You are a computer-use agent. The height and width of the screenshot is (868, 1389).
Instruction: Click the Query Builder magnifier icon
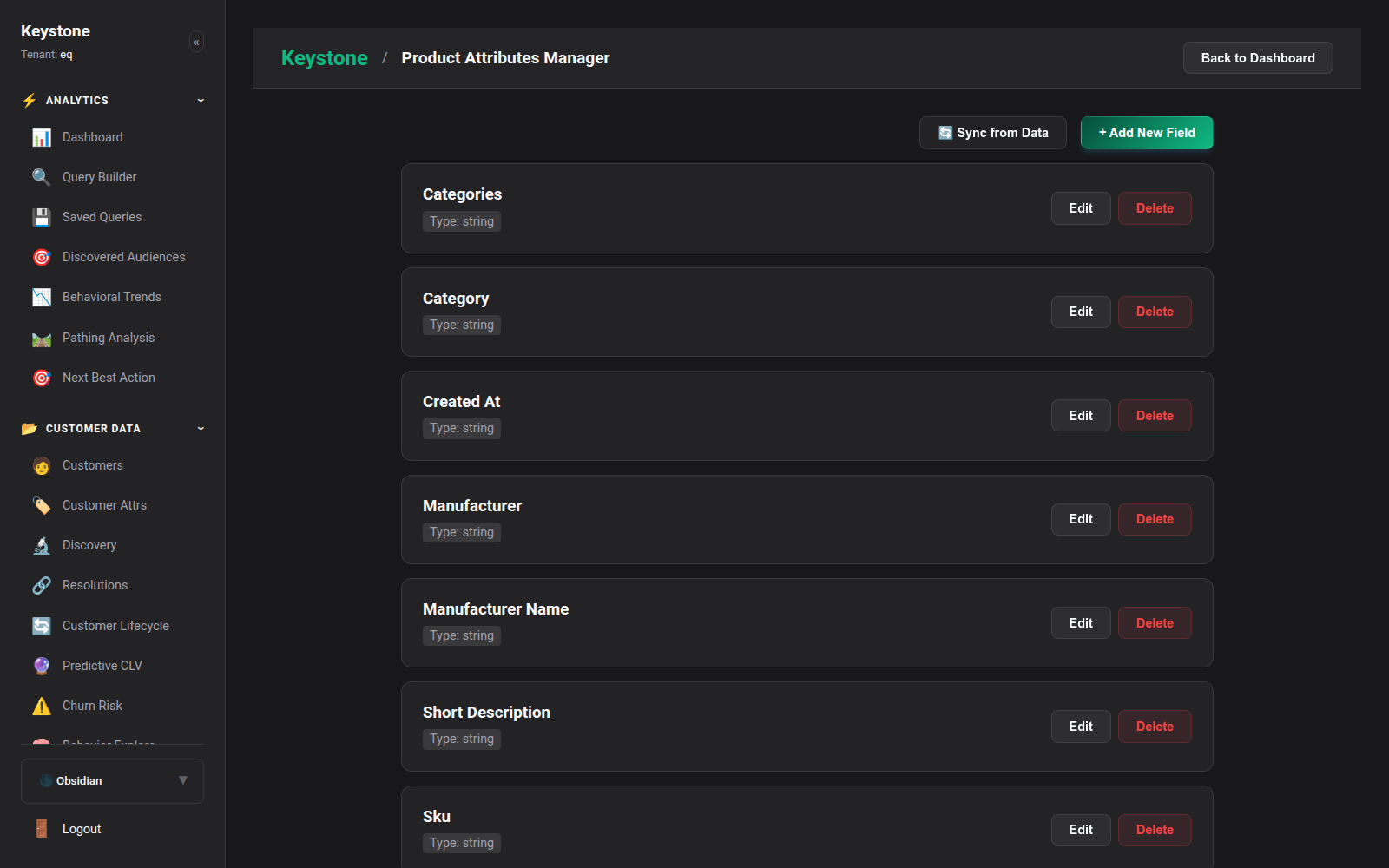tap(42, 178)
